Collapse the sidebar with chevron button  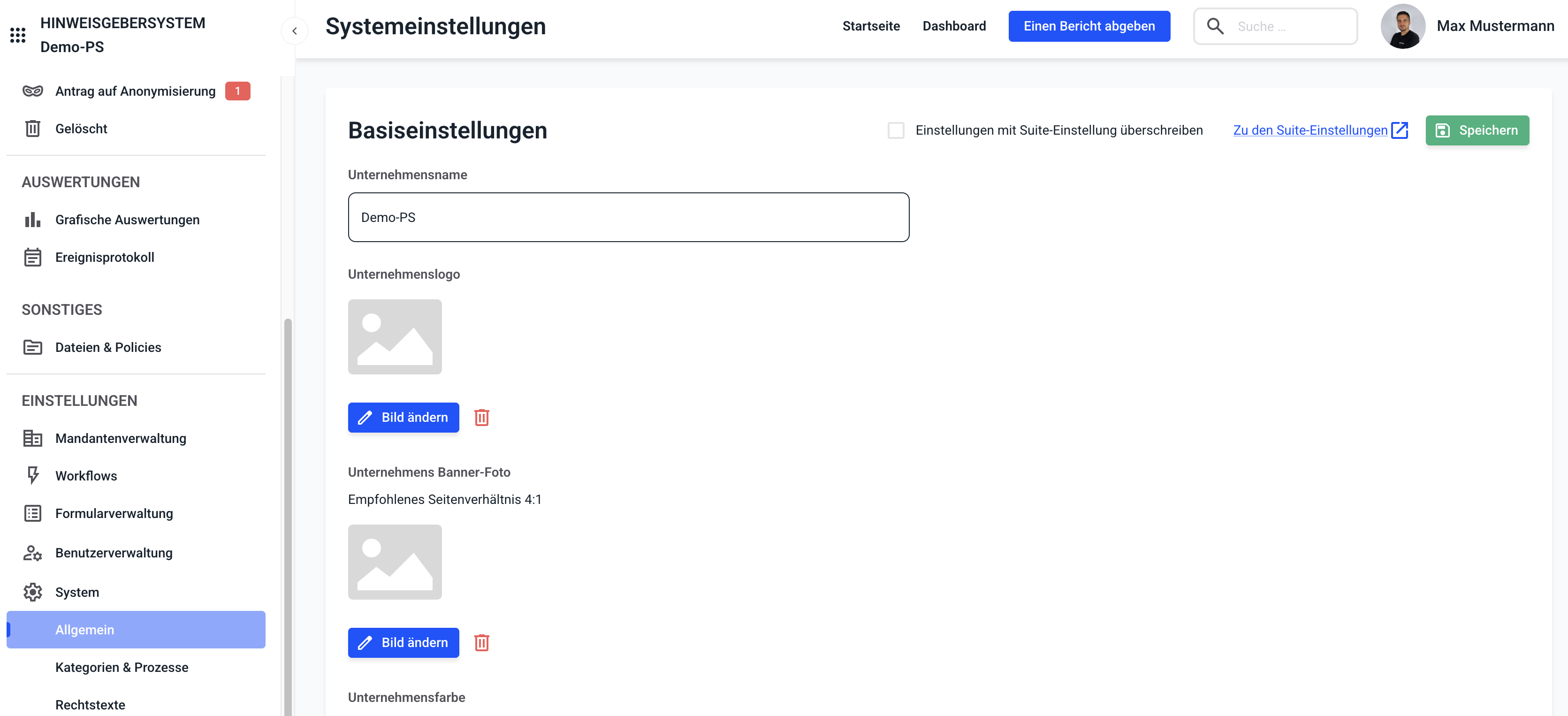295,31
